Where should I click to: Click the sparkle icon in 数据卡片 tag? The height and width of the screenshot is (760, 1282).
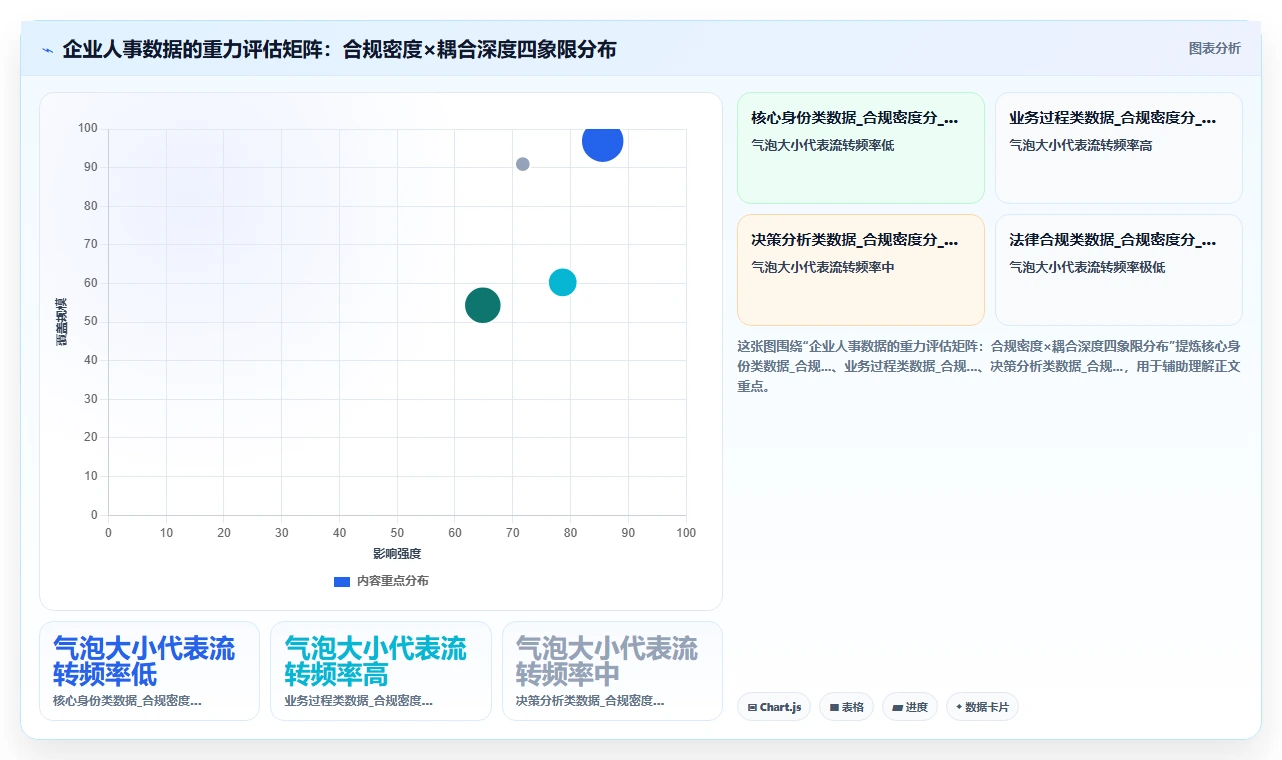point(959,707)
